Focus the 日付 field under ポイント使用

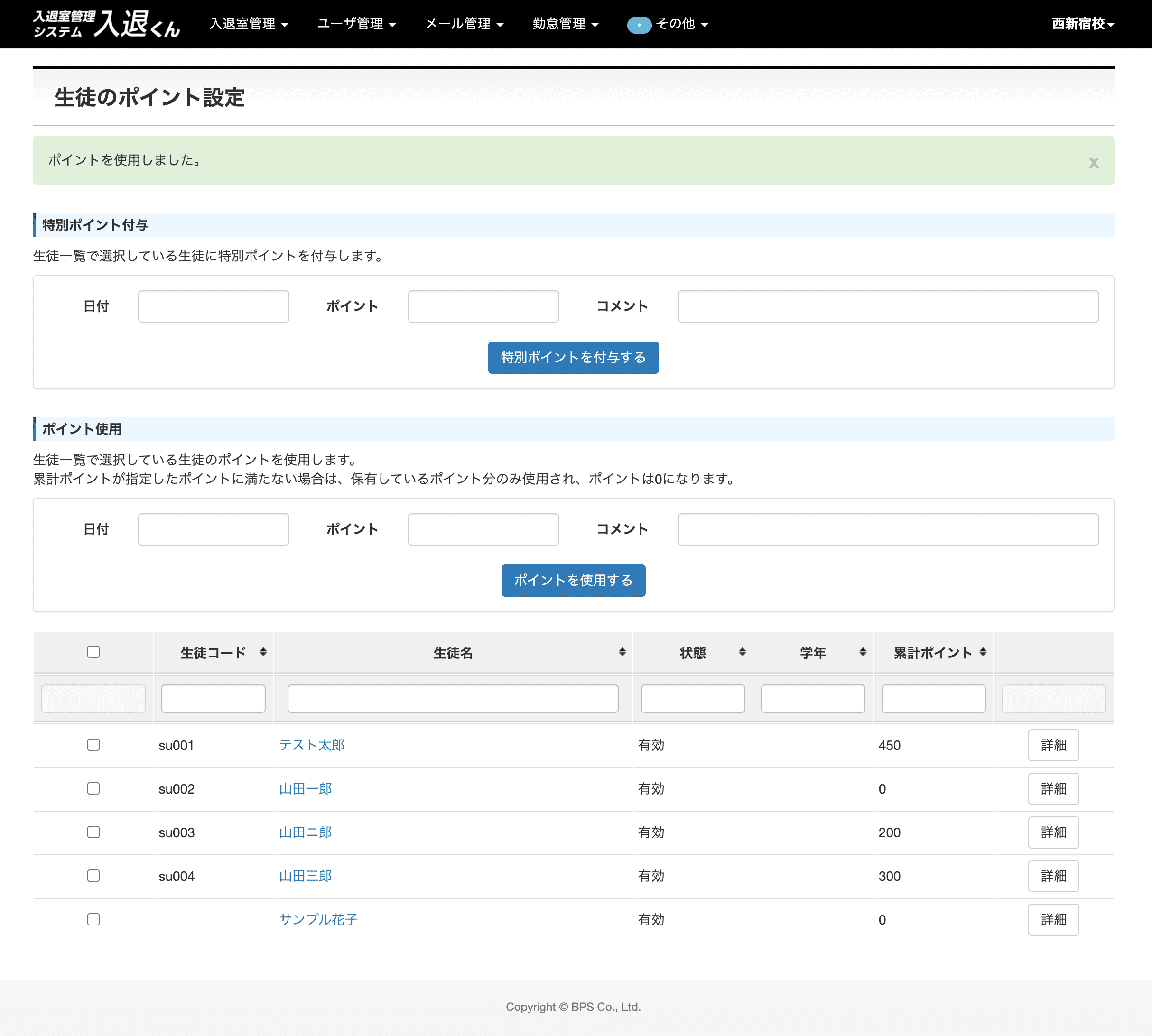coord(214,529)
